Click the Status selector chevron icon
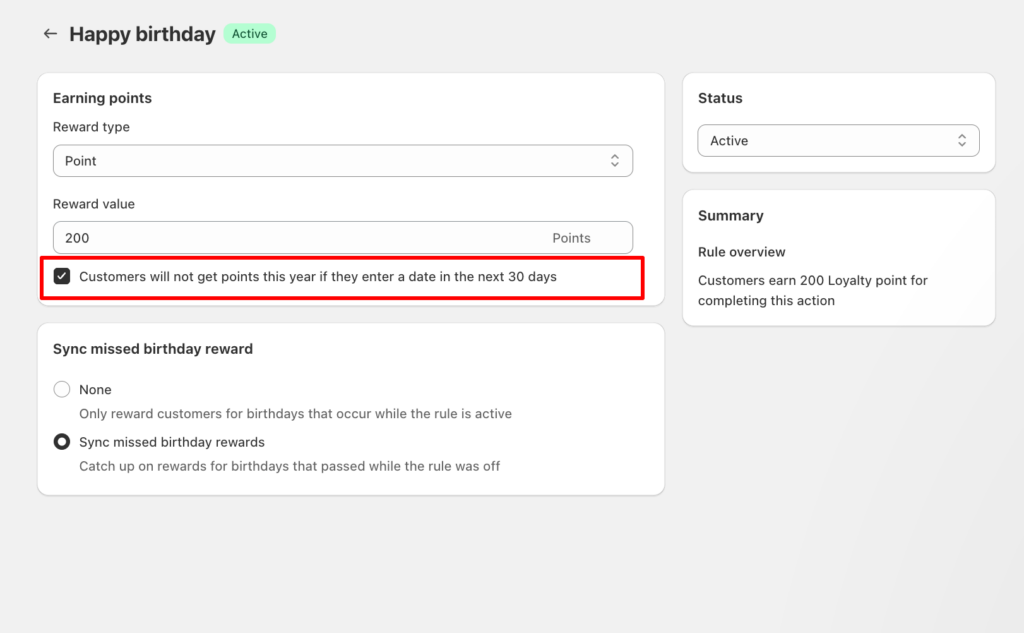The height and width of the screenshot is (633, 1024). point(962,141)
